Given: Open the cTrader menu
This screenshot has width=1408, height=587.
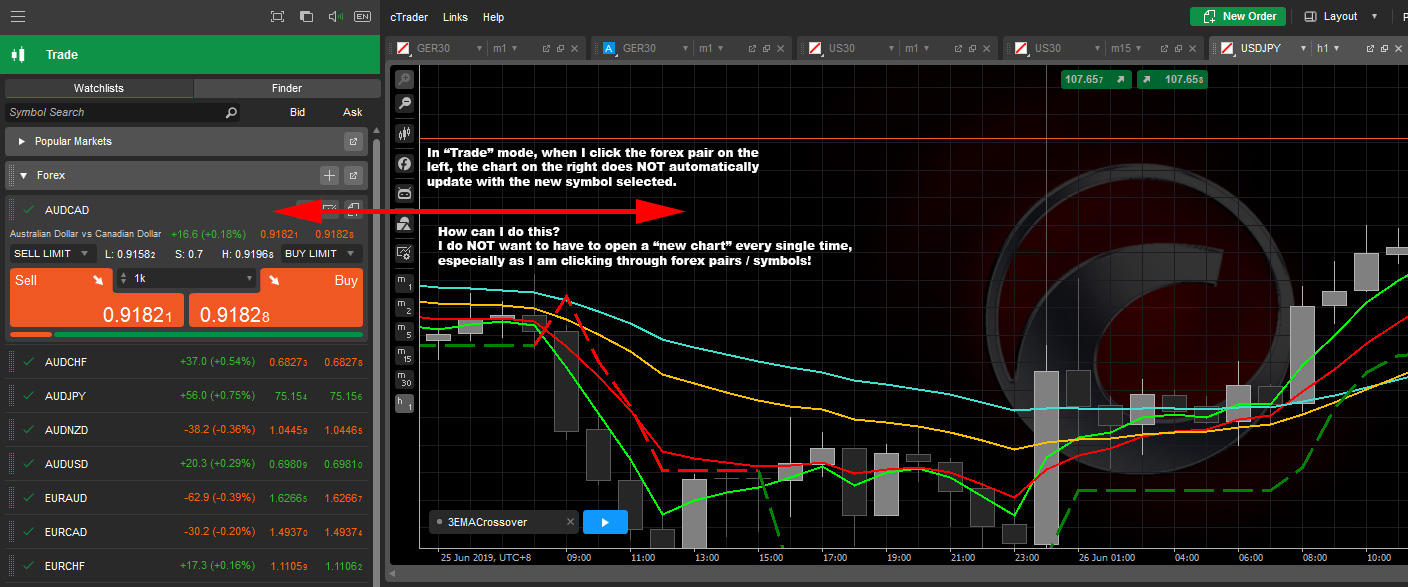Looking at the screenshot, I should pos(410,17).
